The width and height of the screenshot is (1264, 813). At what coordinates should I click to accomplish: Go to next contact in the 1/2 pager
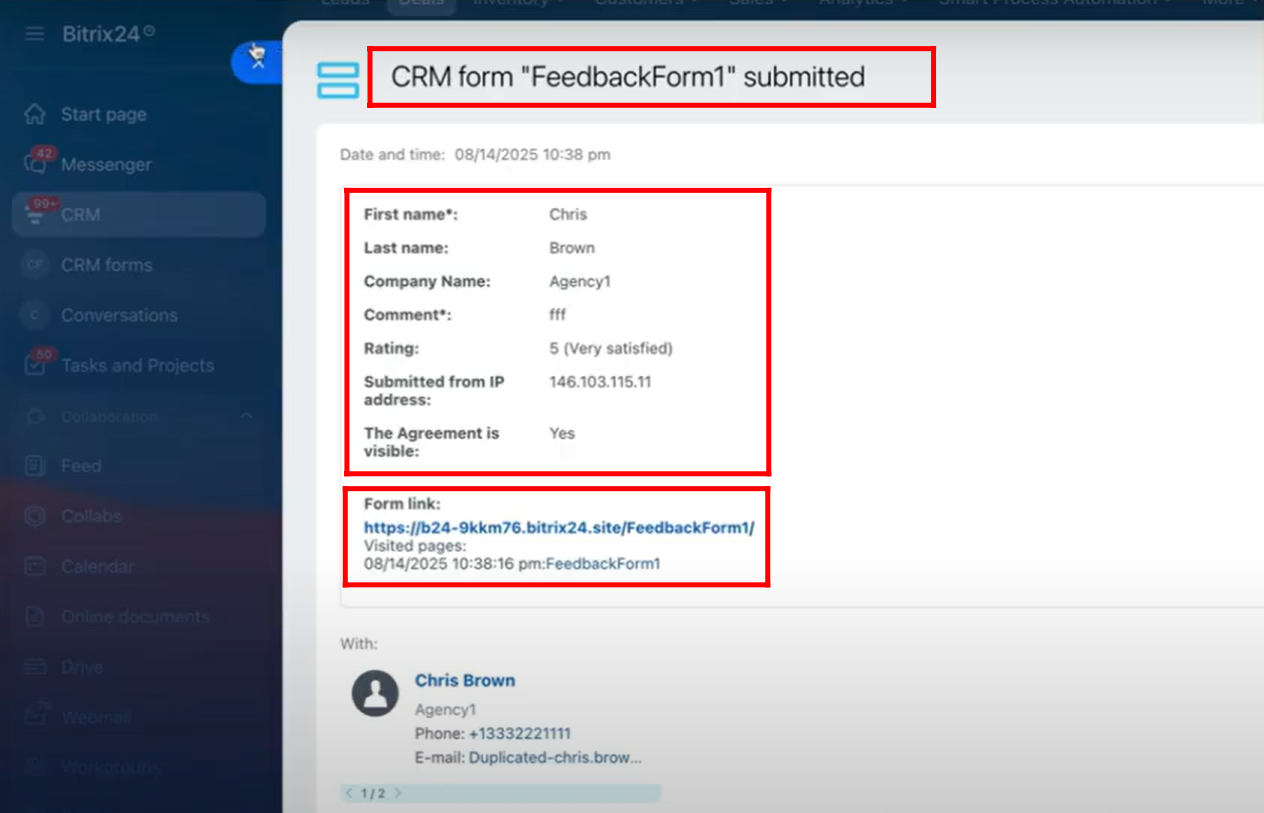(x=397, y=793)
